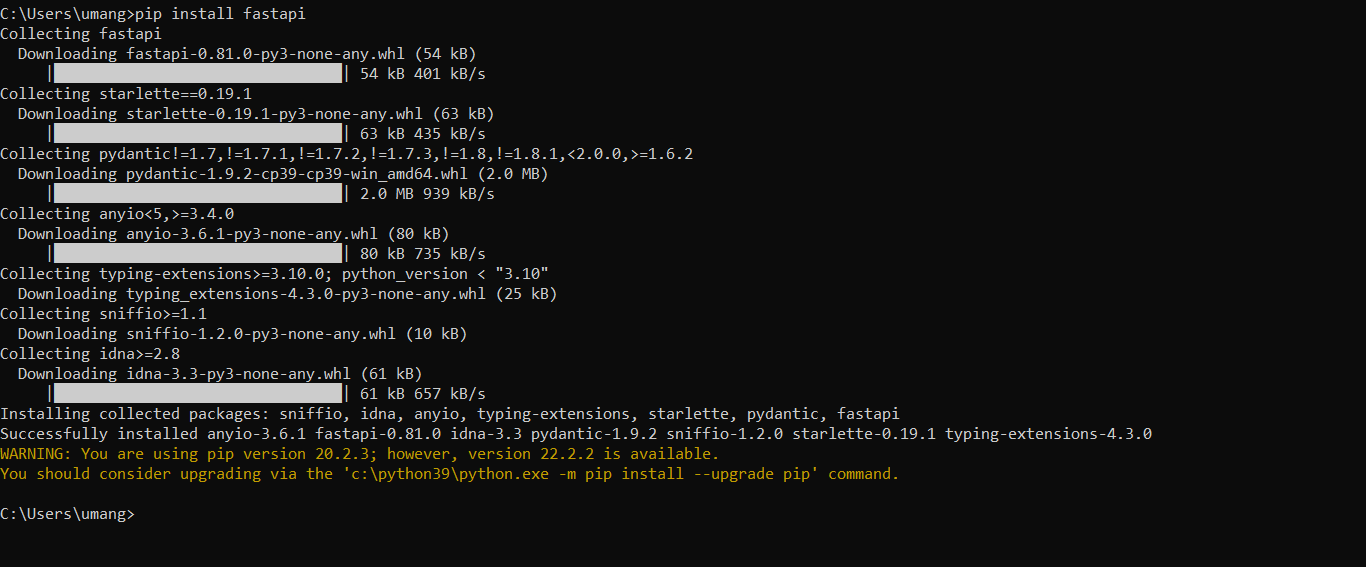Image resolution: width=1366 pixels, height=567 pixels.
Task: Click the pydantic cp39 win_amd64 wheel filename
Action: [297, 174]
